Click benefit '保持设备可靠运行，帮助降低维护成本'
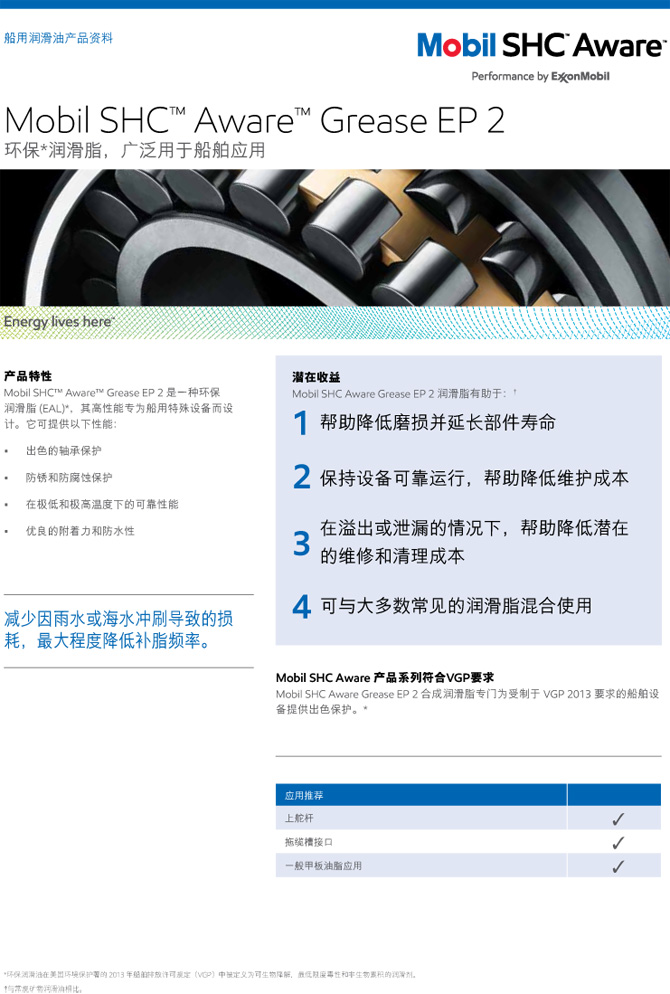The height and width of the screenshot is (994, 670). click(x=474, y=478)
